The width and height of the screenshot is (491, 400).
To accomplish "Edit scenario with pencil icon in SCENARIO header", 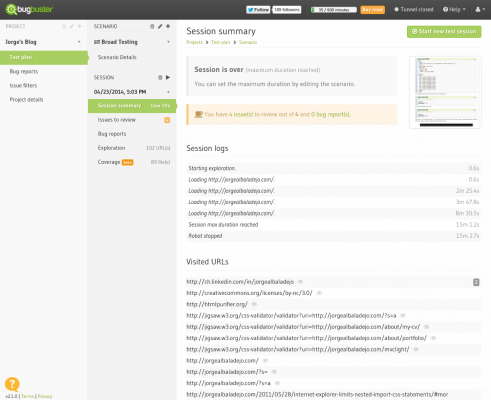I will click(x=160, y=26).
